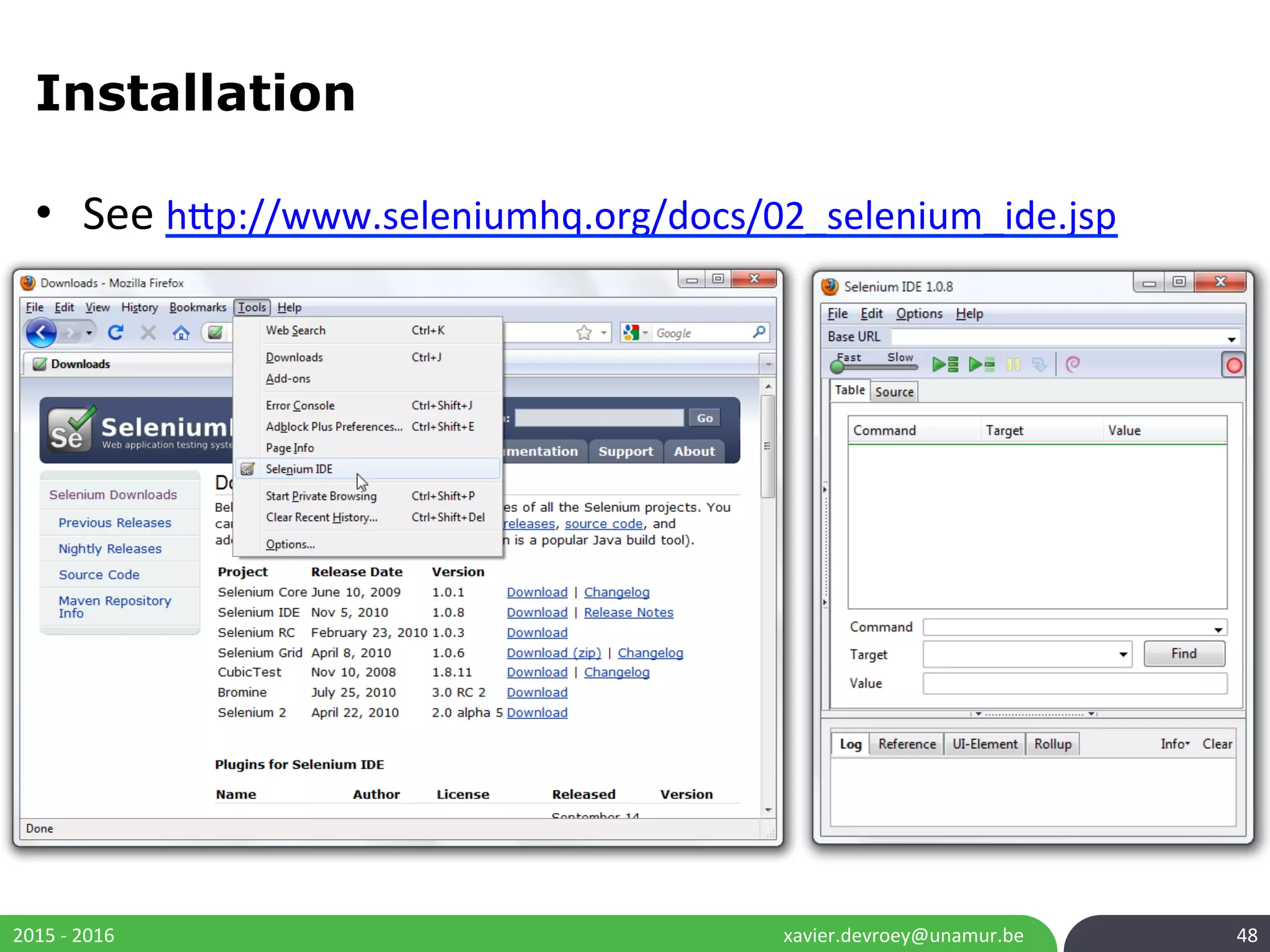This screenshot has width=1270, height=952.
Task: Switch to the UI-Element tab
Action: 985,744
